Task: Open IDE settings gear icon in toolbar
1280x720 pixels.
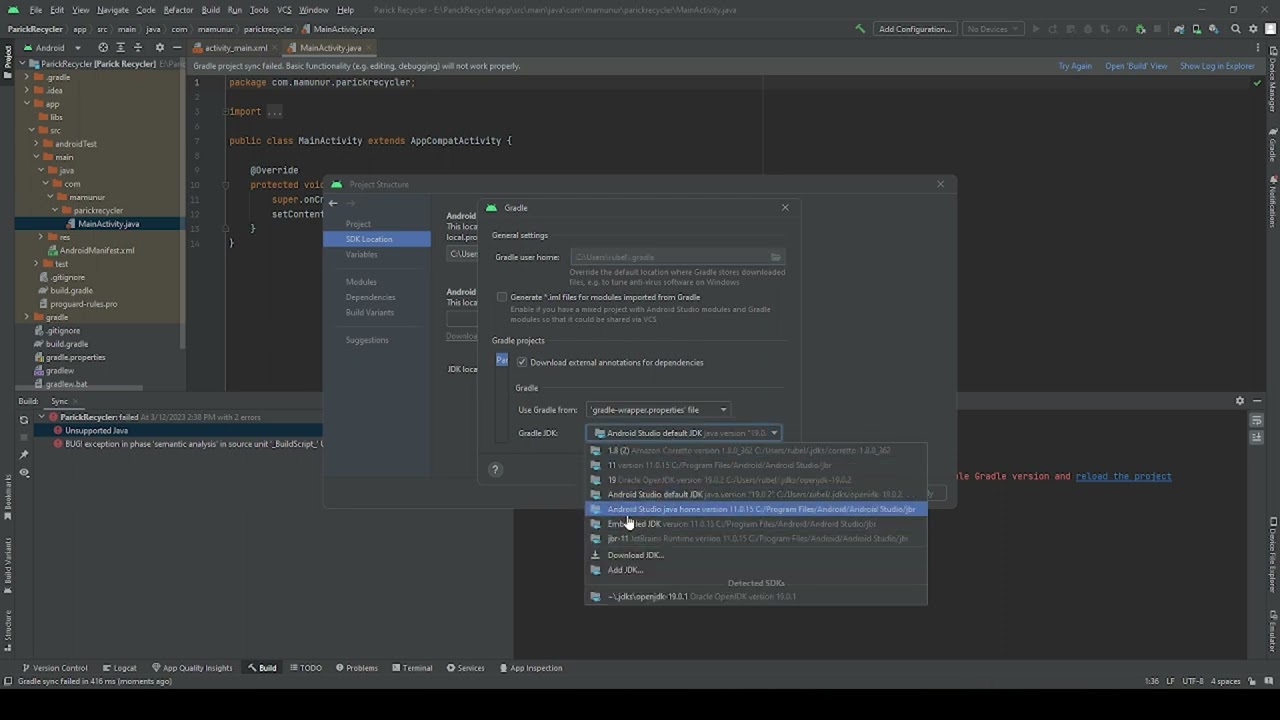Action: coord(1253,29)
